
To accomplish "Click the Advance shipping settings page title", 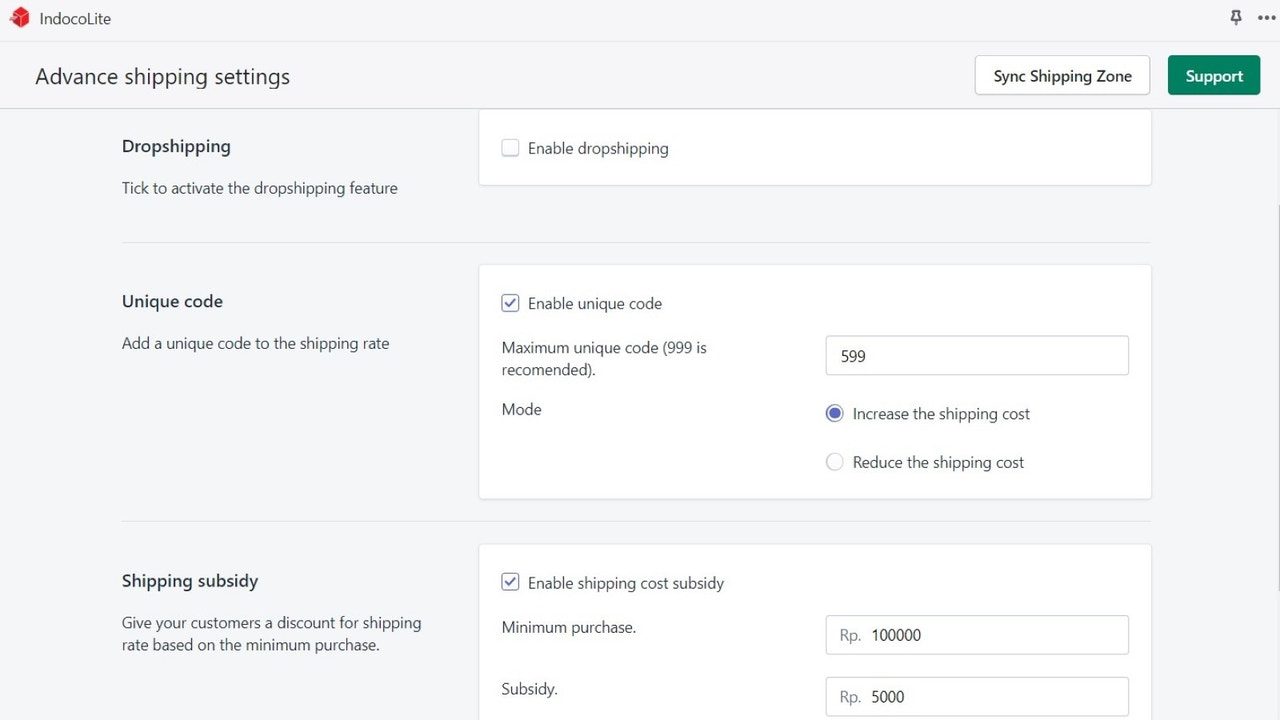I will pos(162,76).
